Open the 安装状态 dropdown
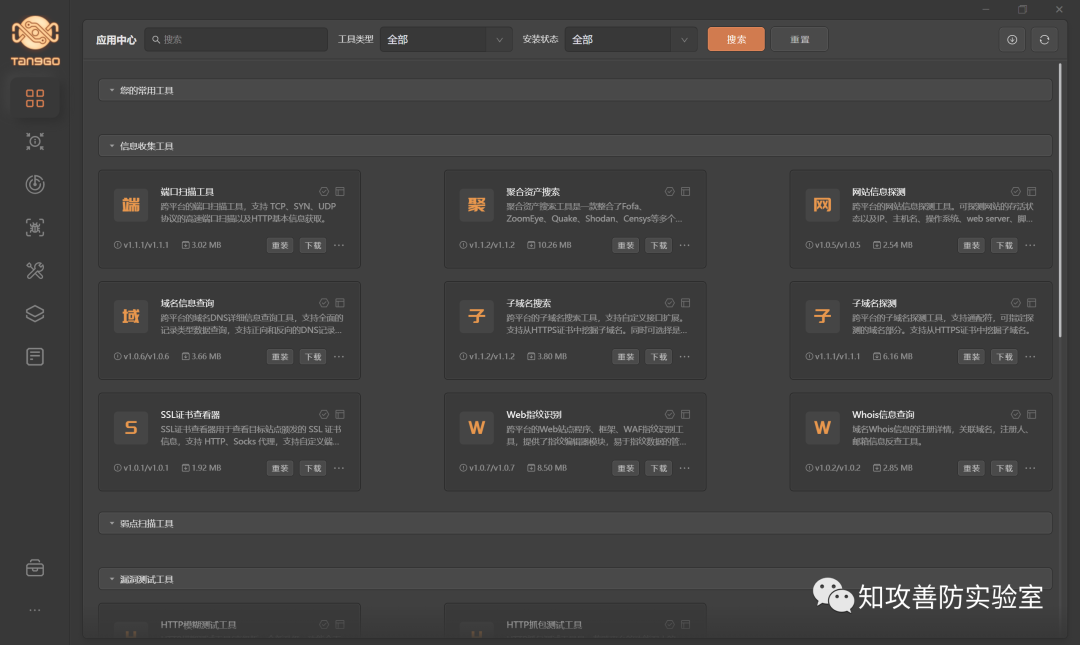Viewport: 1080px width, 645px height. (631, 39)
